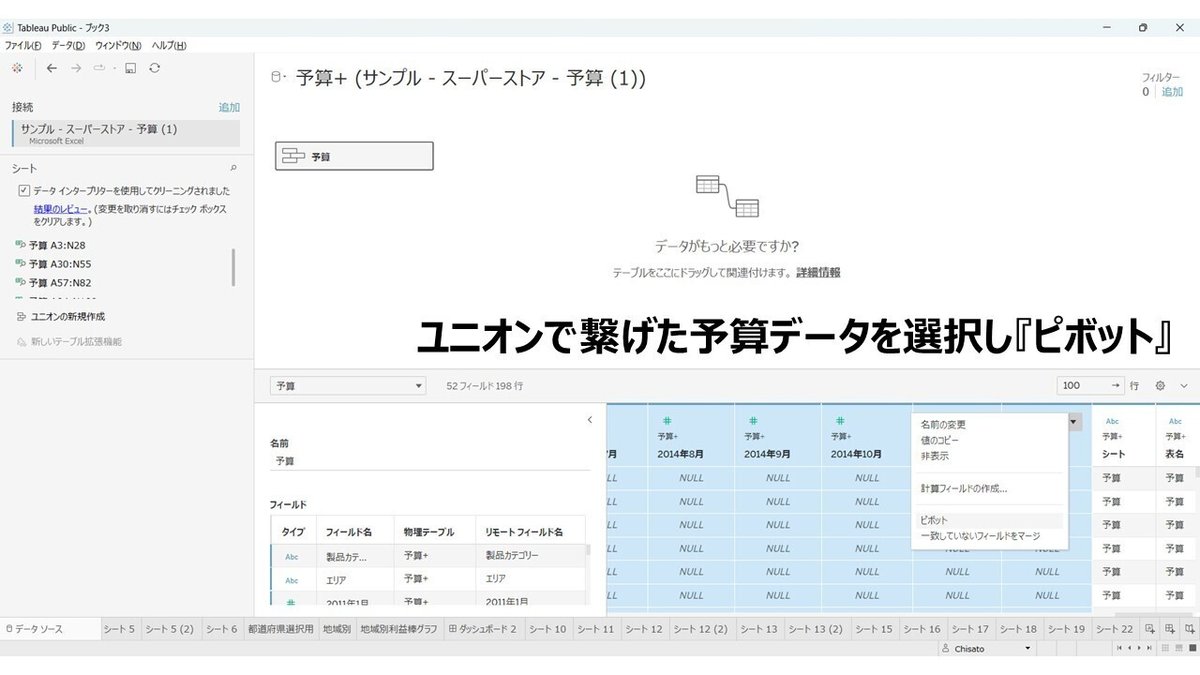Image resolution: width=1200 pixels, height=675 pixels.
Task: Select 一致していないフィールドをマージ in context menu
Action: point(980,536)
